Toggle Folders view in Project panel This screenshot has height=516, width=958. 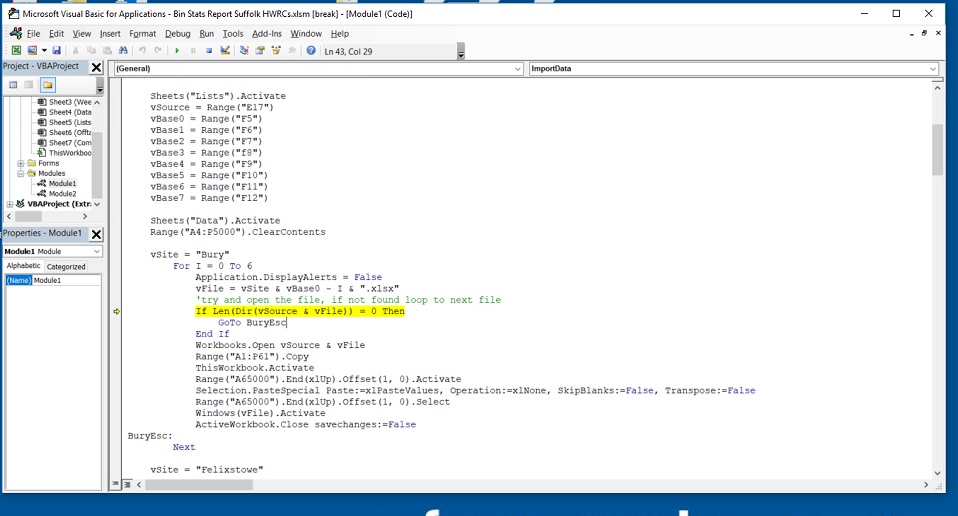pyautogui.click(x=47, y=85)
